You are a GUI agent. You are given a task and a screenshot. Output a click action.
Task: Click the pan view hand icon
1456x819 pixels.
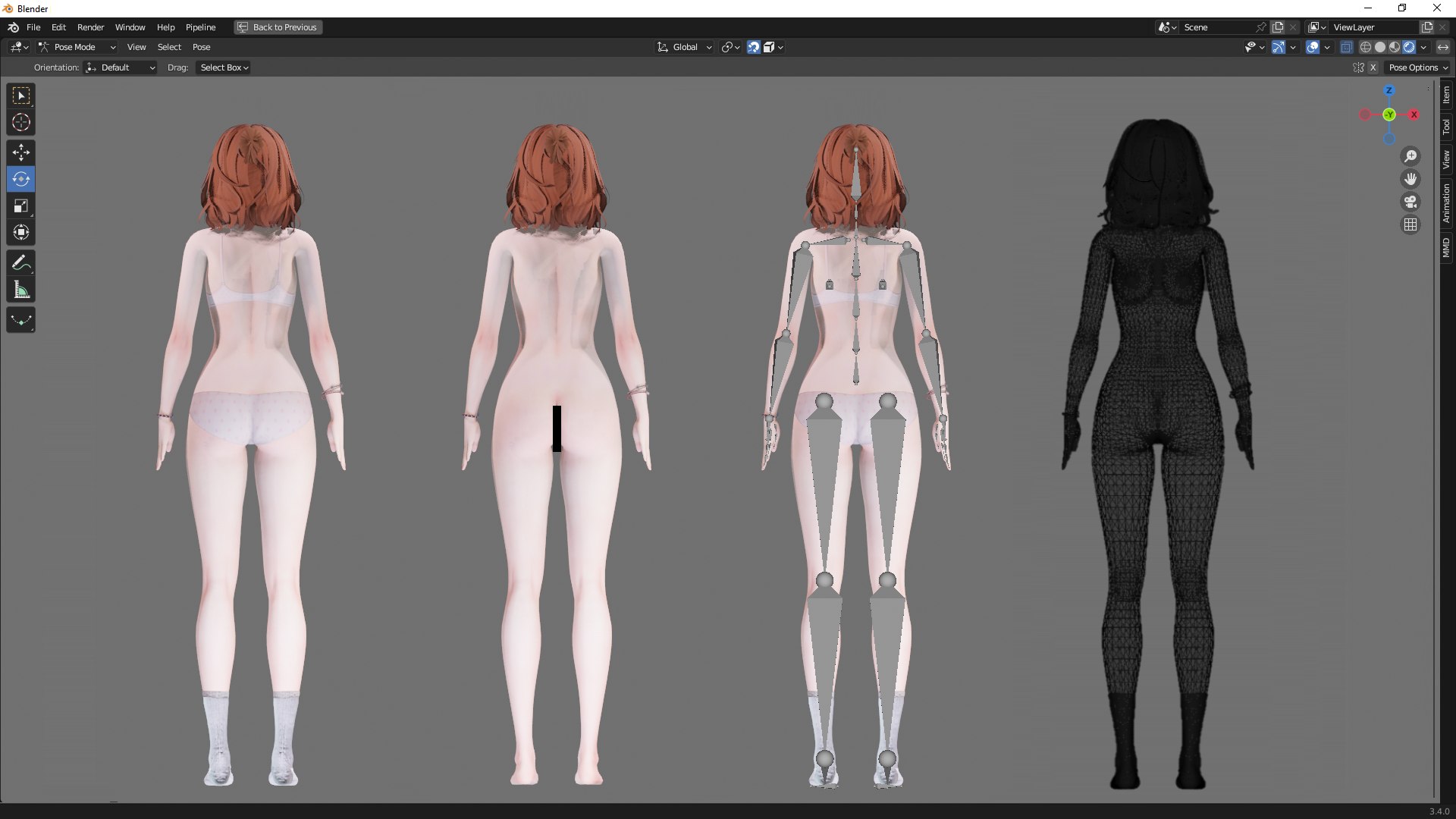click(1410, 179)
